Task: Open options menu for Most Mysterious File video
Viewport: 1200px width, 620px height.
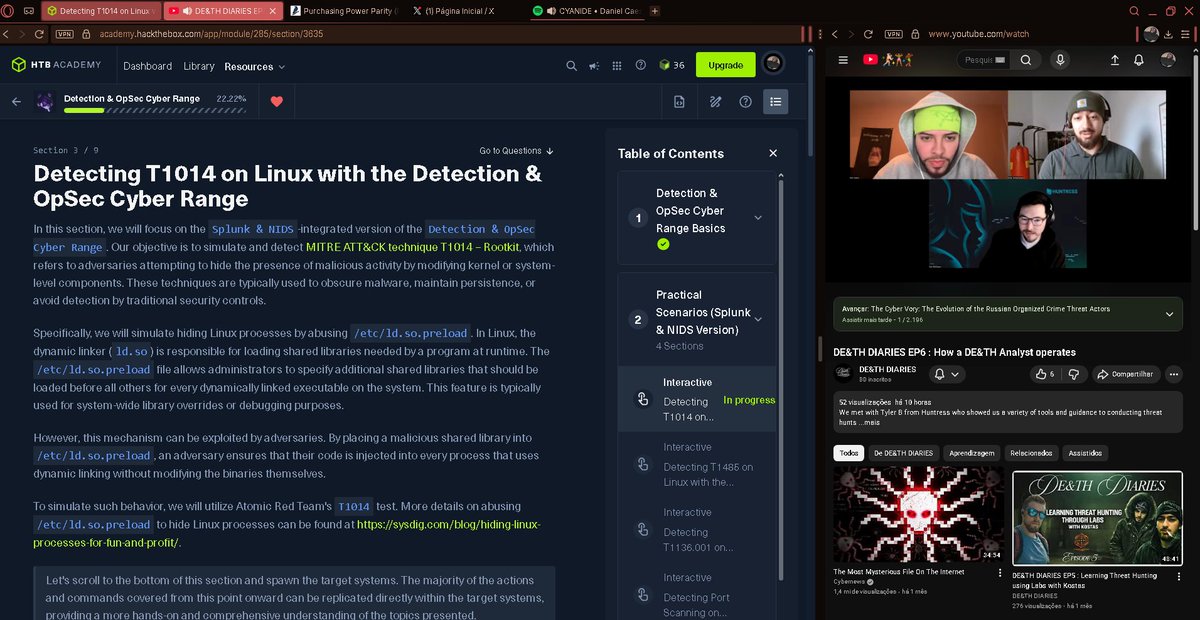Action: 999,574
